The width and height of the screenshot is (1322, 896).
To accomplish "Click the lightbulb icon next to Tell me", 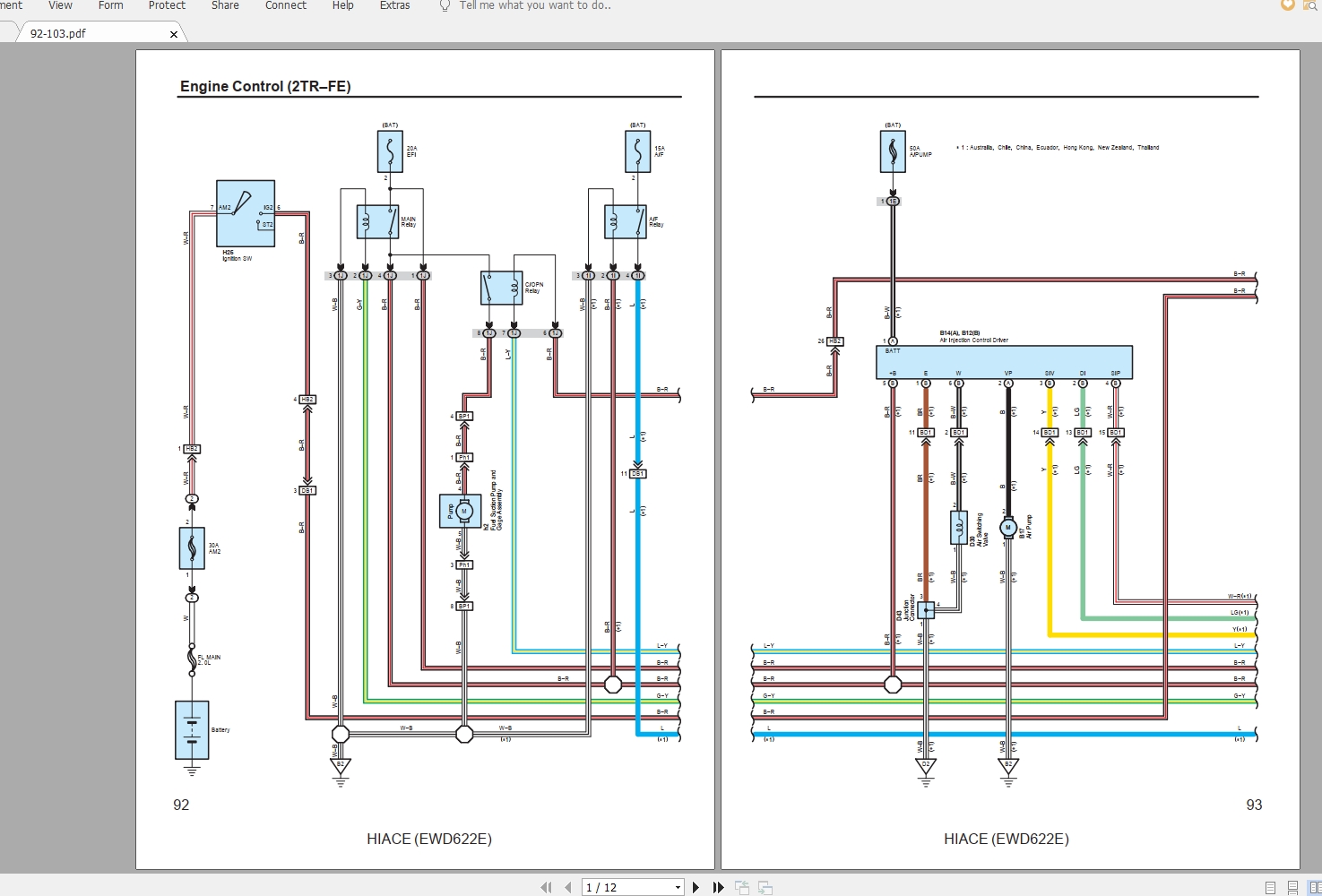I will (444, 5).
